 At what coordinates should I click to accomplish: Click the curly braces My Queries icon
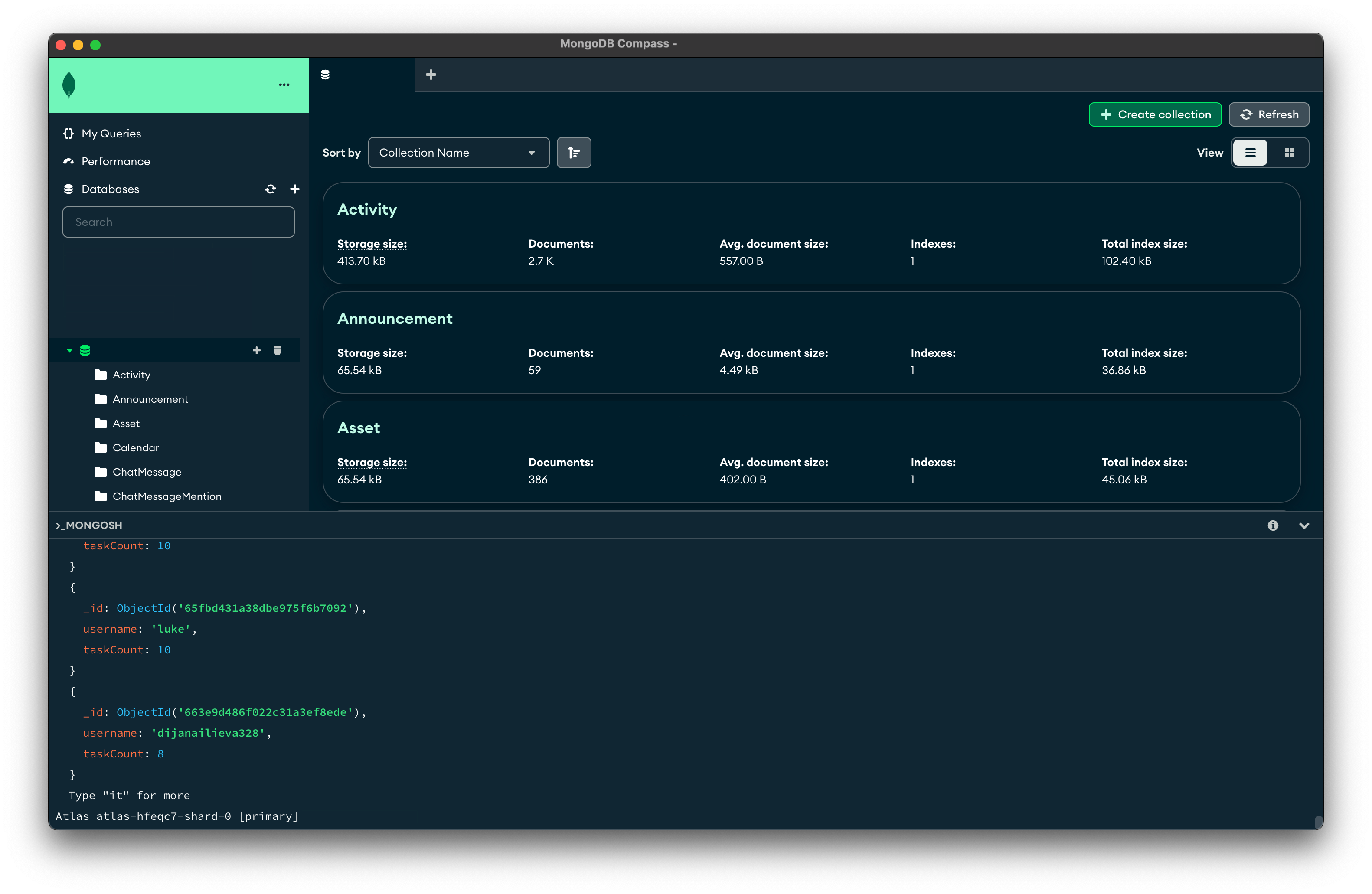tap(69, 133)
